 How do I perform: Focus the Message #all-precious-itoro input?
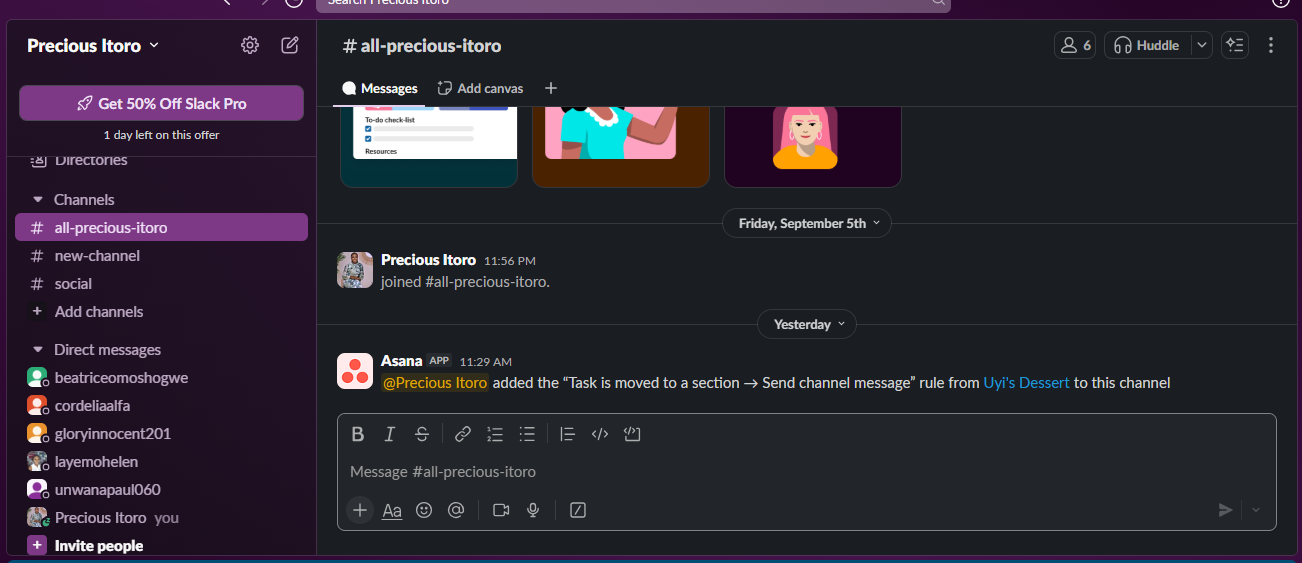pyautogui.click(x=806, y=472)
